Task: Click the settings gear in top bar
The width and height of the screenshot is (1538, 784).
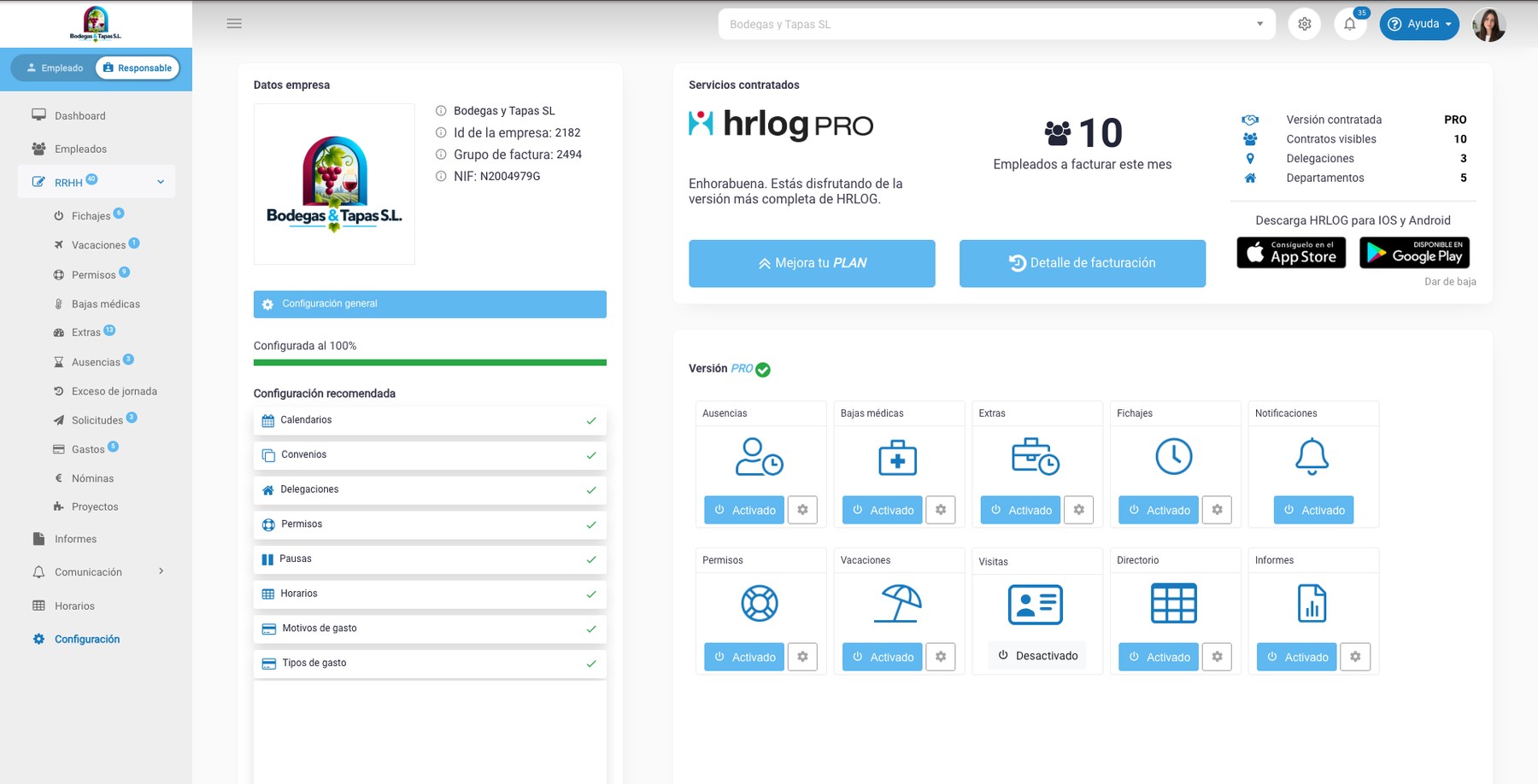Action: point(1305,24)
